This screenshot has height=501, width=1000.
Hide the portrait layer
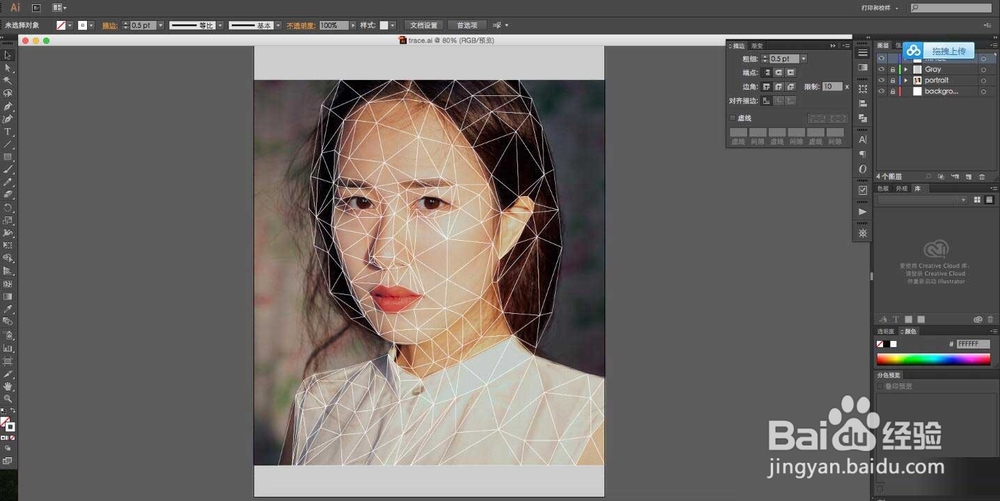[x=881, y=80]
